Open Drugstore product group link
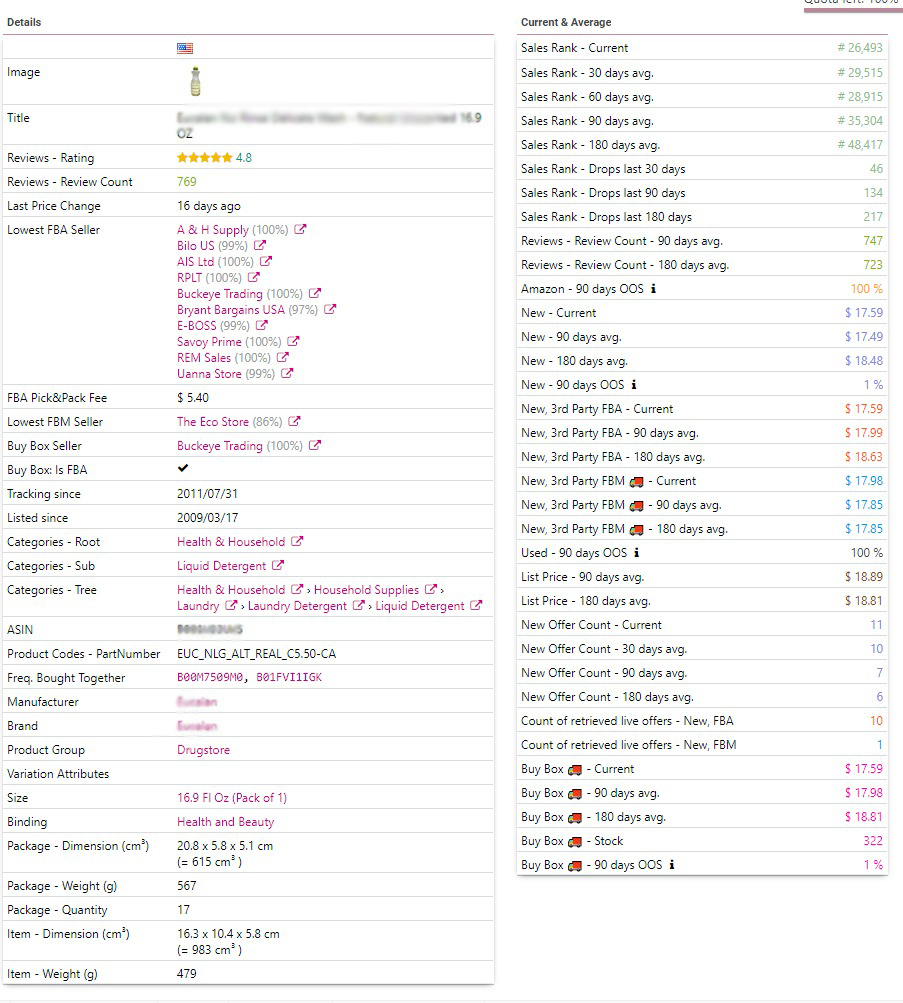This screenshot has height=1003, width=903. [203, 750]
